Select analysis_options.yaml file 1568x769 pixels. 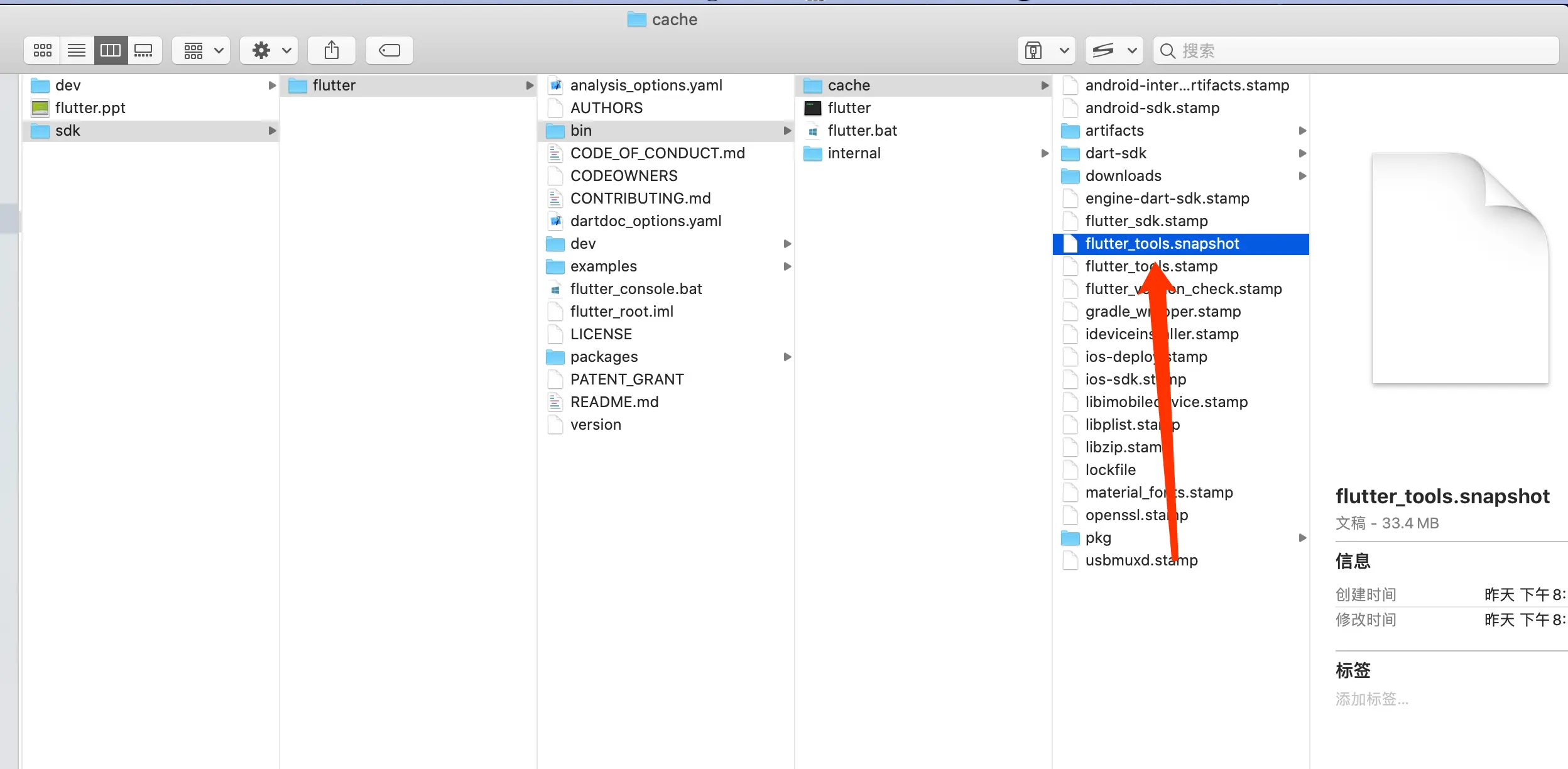click(646, 85)
